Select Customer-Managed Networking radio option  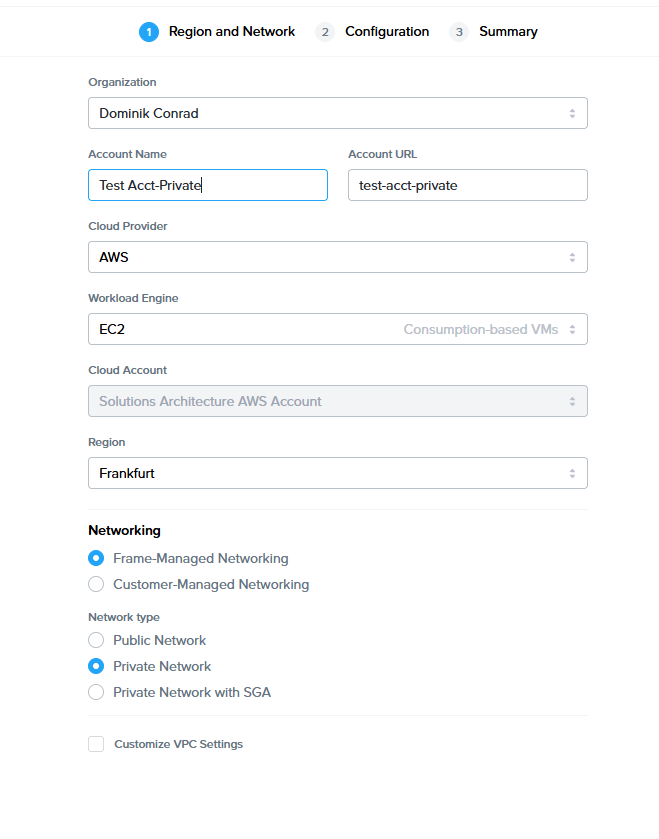[x=96, y=585]
